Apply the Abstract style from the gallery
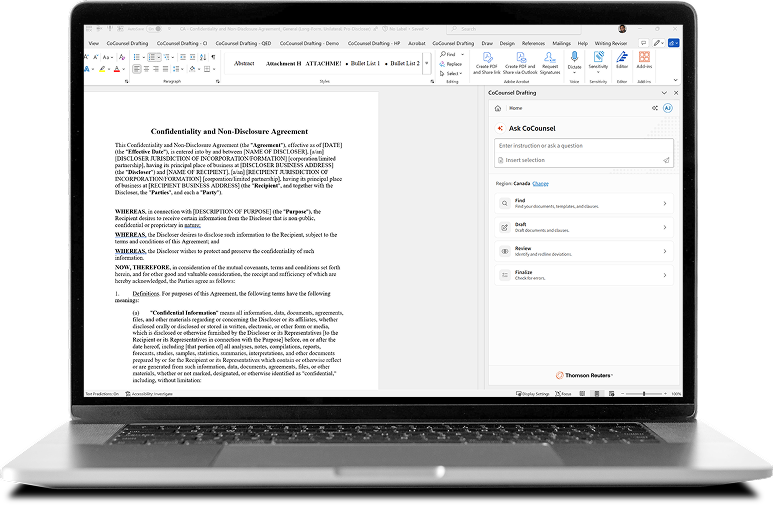 244,63
